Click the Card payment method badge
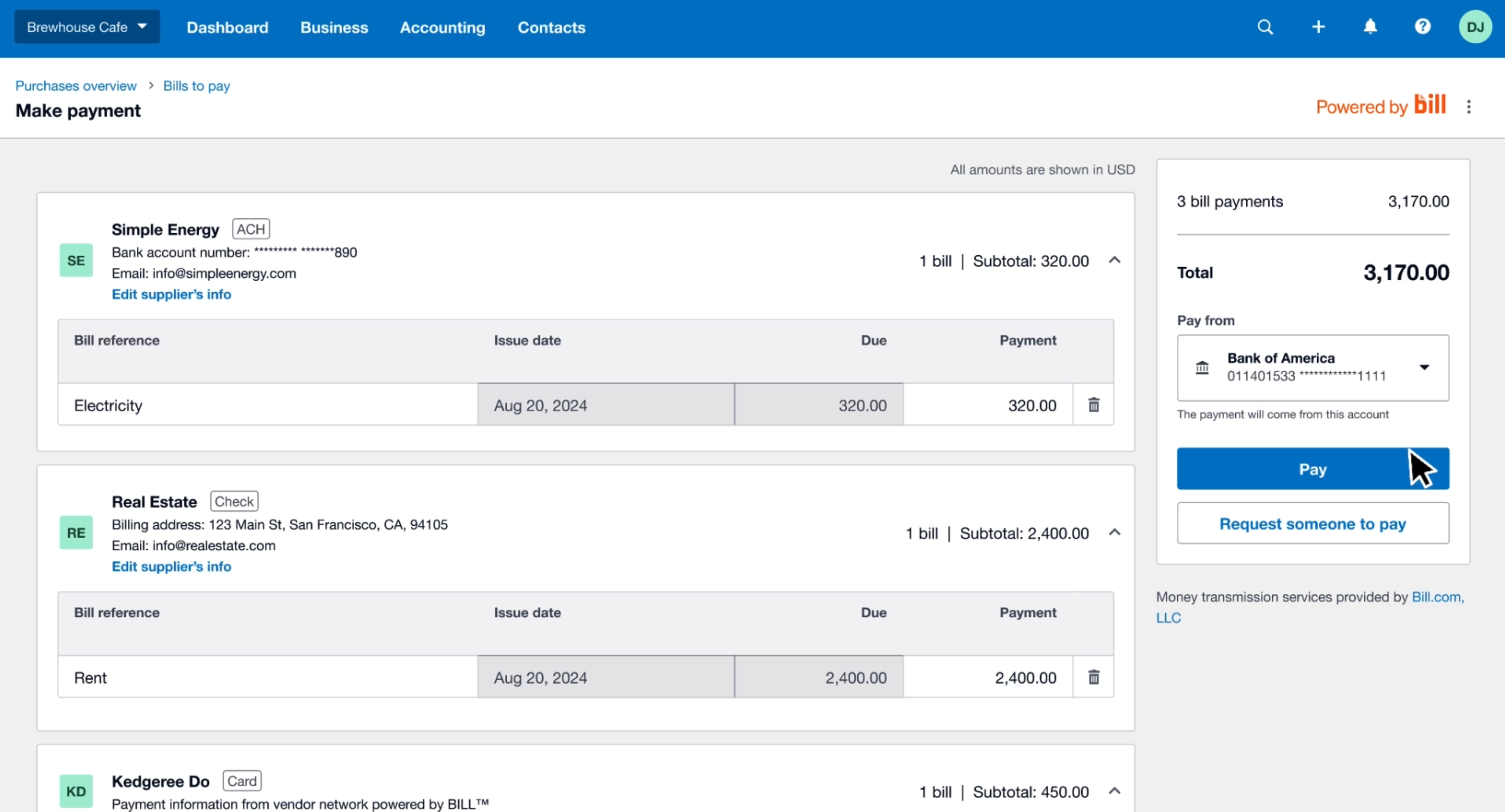Image resolution: width=1505 pixels, height=812 pixels. coord(242,781)
